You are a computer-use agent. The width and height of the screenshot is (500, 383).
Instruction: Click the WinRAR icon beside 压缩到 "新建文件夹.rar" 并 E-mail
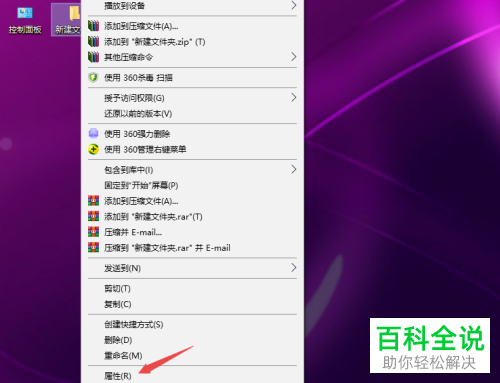pos(93,247)
